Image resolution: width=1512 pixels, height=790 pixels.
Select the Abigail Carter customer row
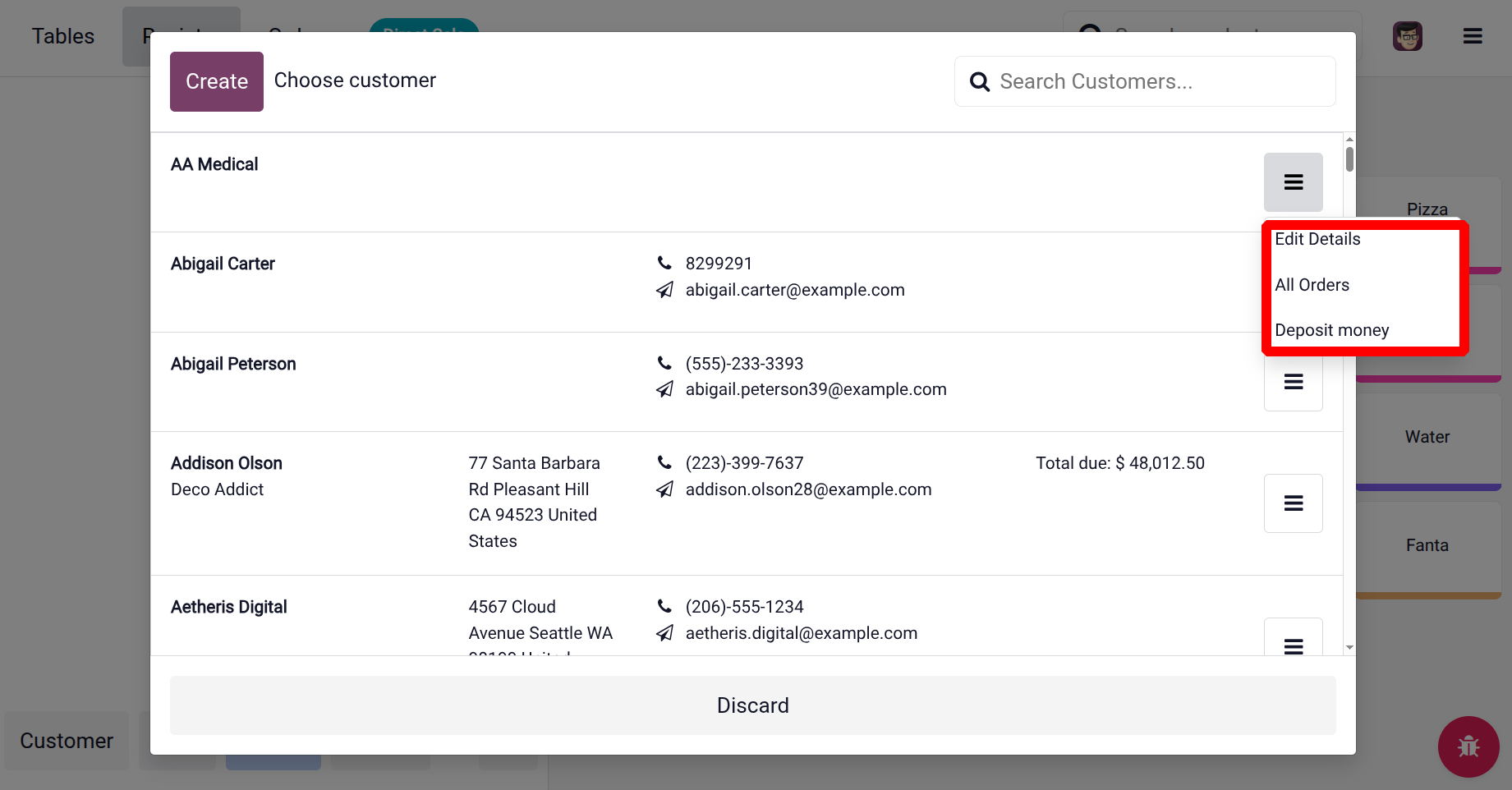(x=411, y=282)
